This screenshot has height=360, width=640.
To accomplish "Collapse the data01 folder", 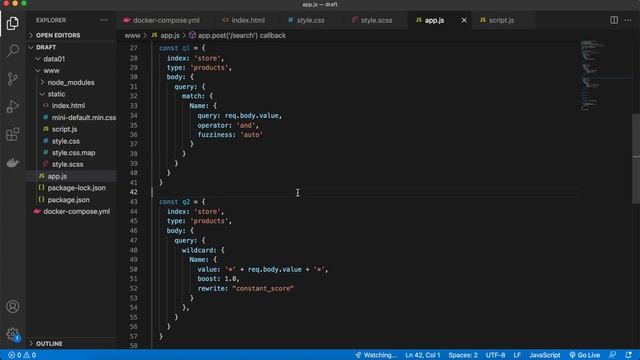I will (71, 59).
